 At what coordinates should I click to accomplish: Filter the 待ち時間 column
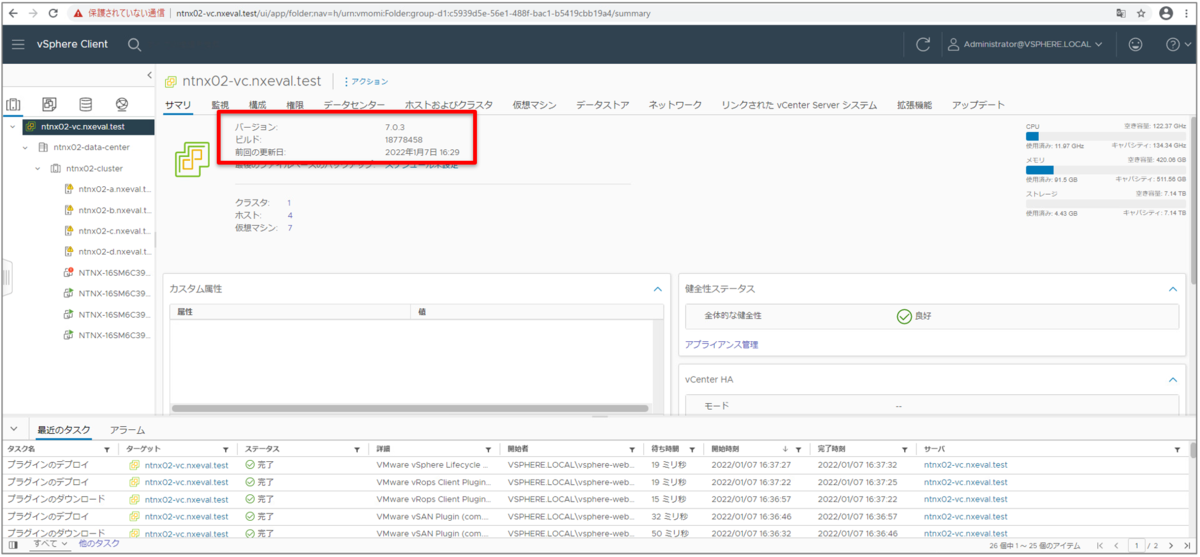690,450
